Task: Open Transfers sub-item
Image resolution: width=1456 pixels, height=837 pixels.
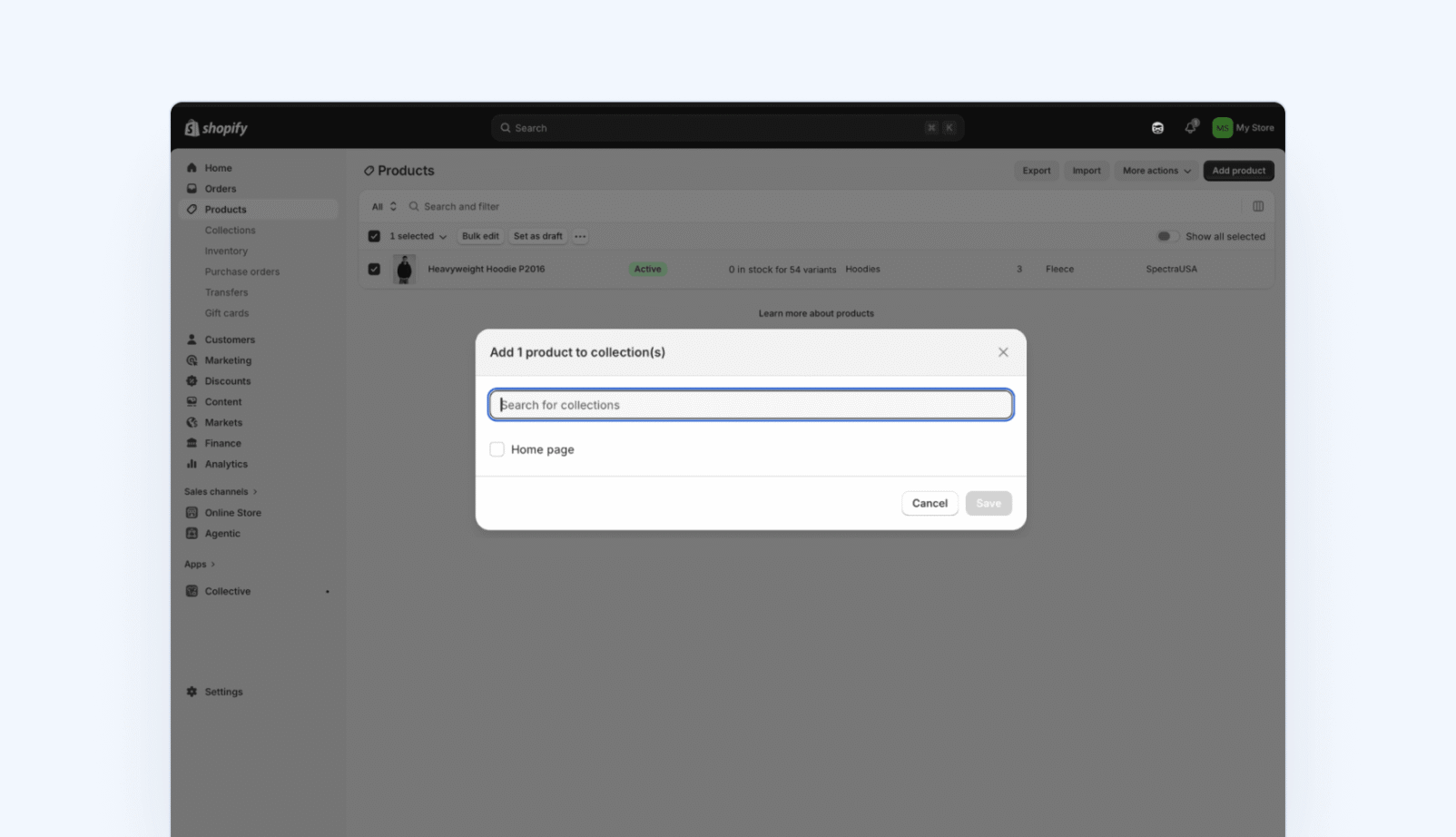Action: pos(226,292)
